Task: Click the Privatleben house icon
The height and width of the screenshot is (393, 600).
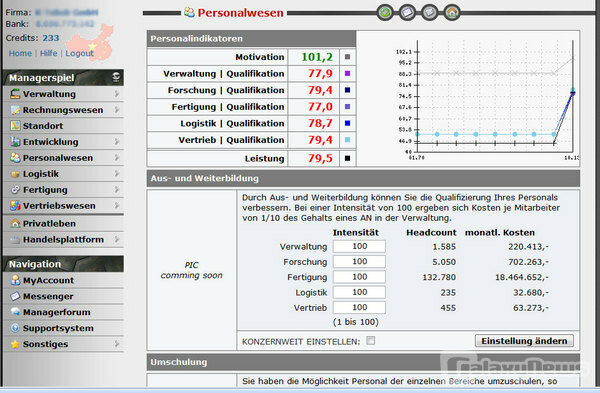Action: pos(15,223)
